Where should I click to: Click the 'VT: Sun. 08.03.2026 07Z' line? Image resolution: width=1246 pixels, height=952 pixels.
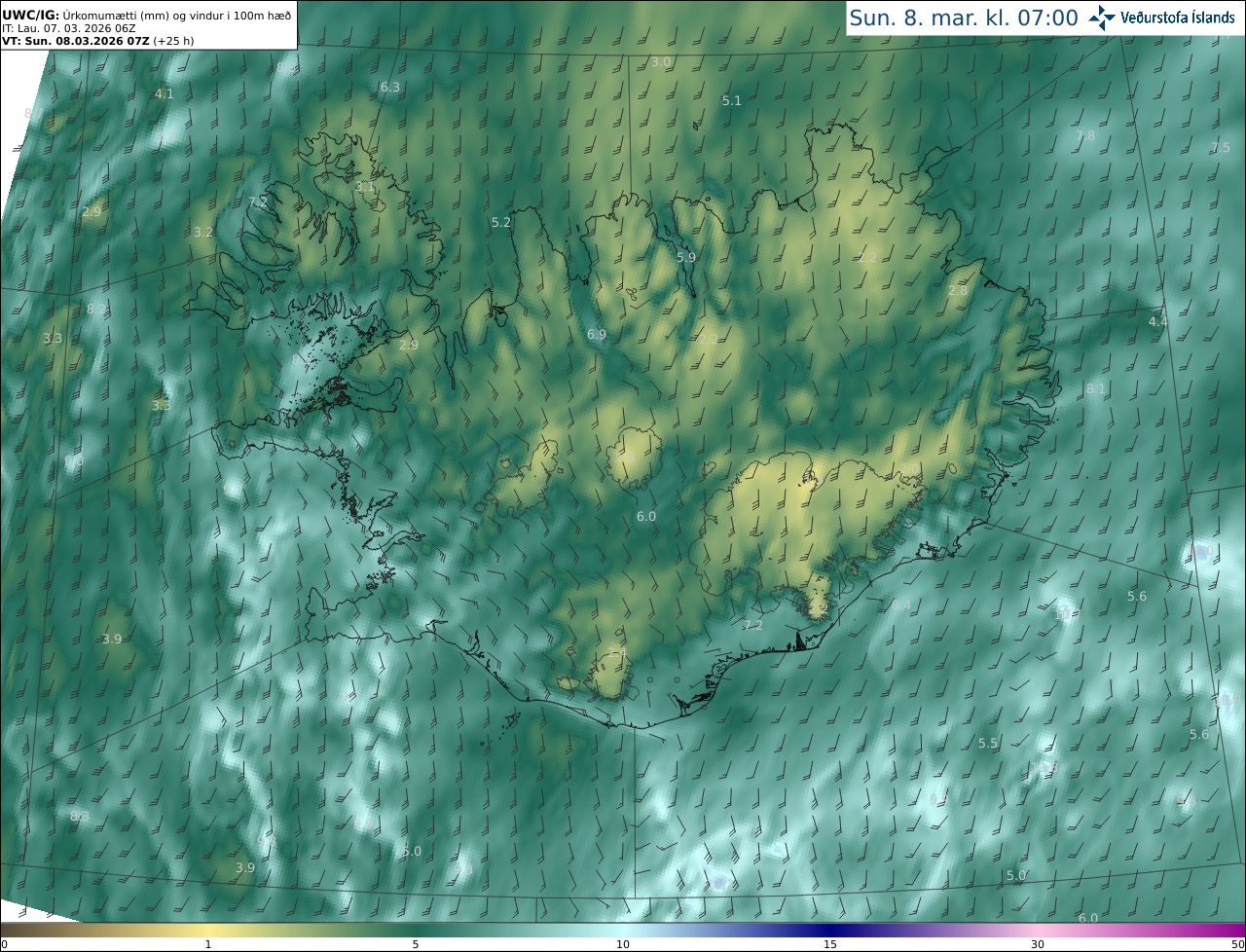(x=76, y=41)
